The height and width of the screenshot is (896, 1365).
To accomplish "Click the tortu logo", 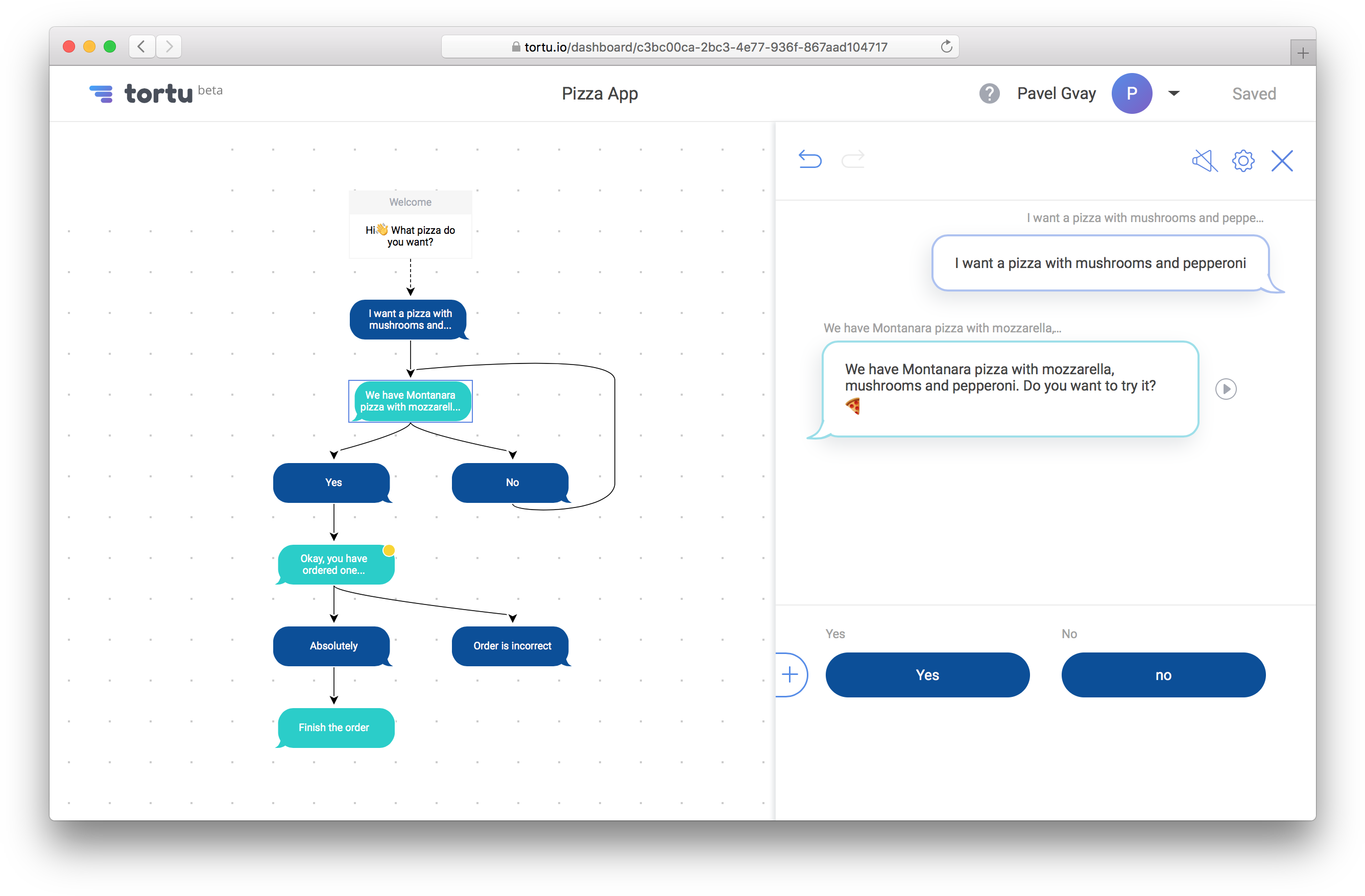I will [x=140, y=93].
